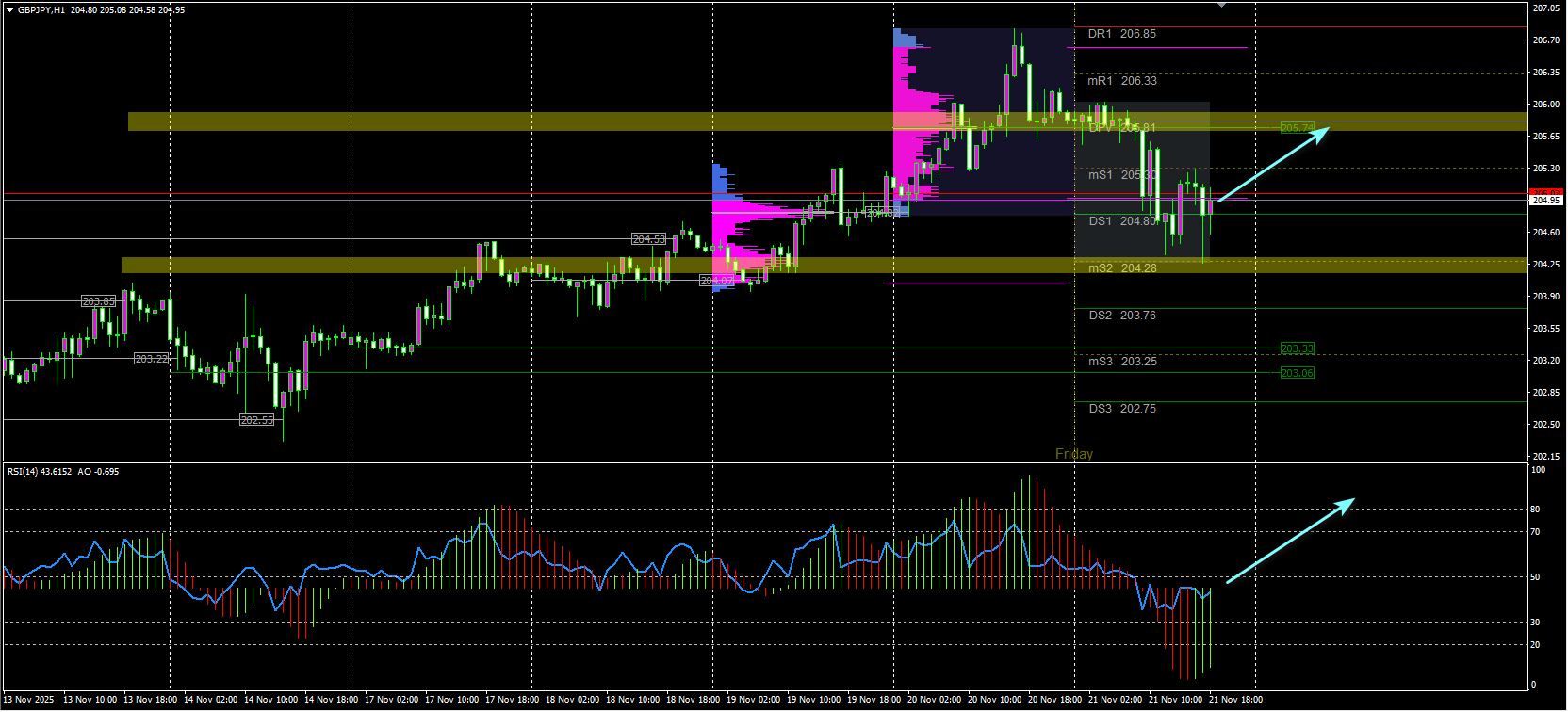Screen dimensions: 1568x712
Task: Click the grey chart shift triangle marker
Action: (x=1222, y=5)
